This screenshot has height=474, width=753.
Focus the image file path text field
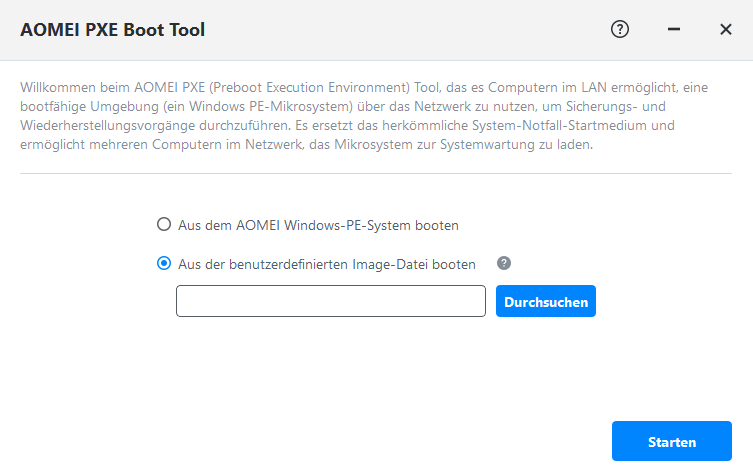pyautogui.click(x=330, y=301)
